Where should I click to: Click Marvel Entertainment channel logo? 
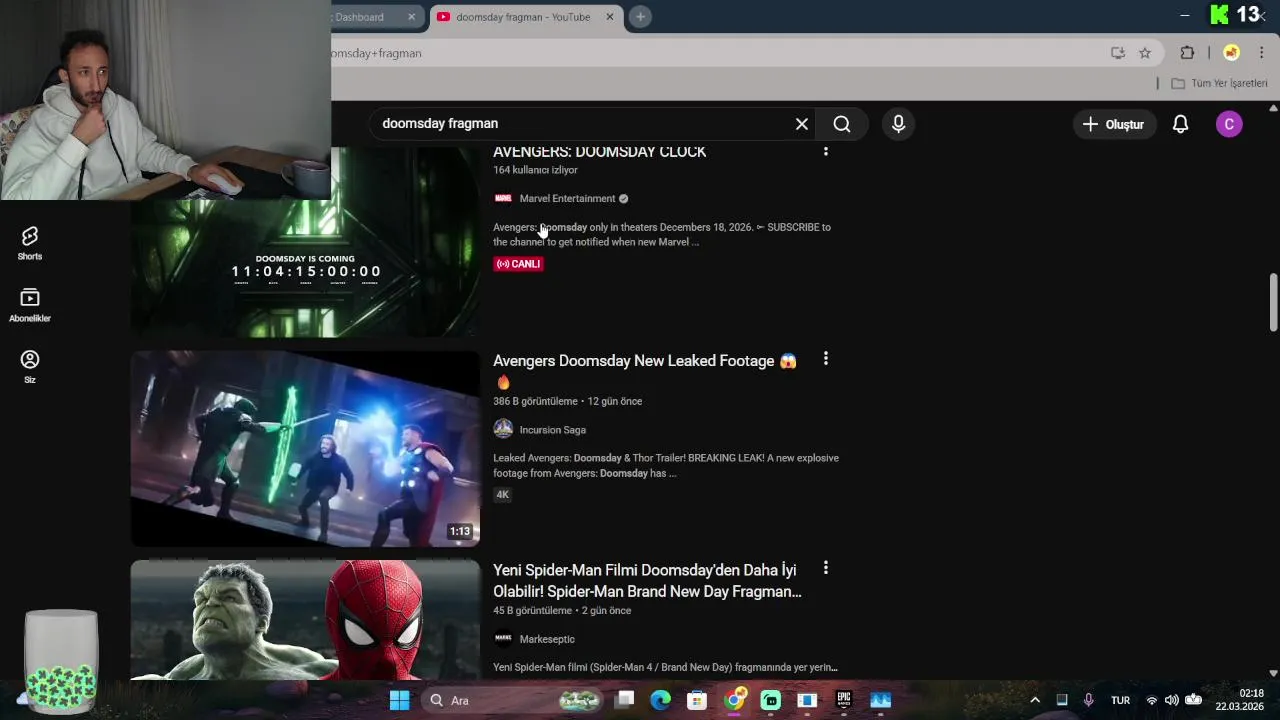(503, 198)
